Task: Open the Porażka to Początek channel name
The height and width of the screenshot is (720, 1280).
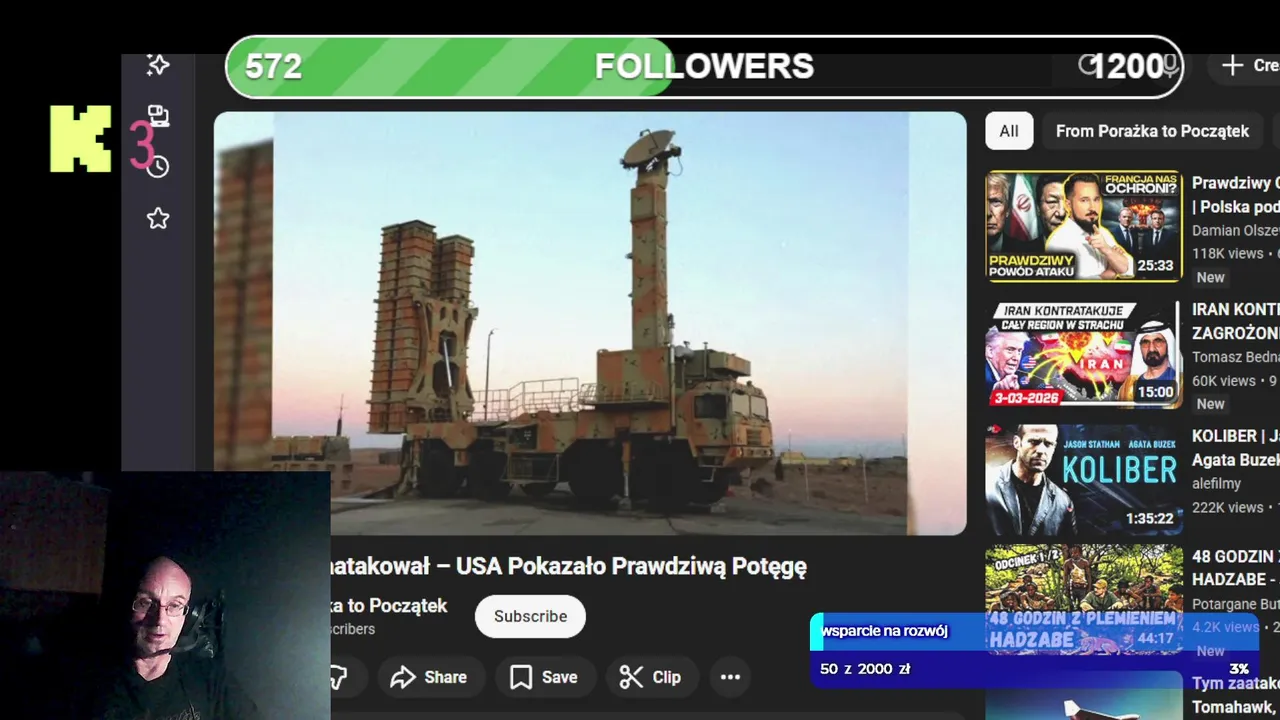Action: (389, 606)
